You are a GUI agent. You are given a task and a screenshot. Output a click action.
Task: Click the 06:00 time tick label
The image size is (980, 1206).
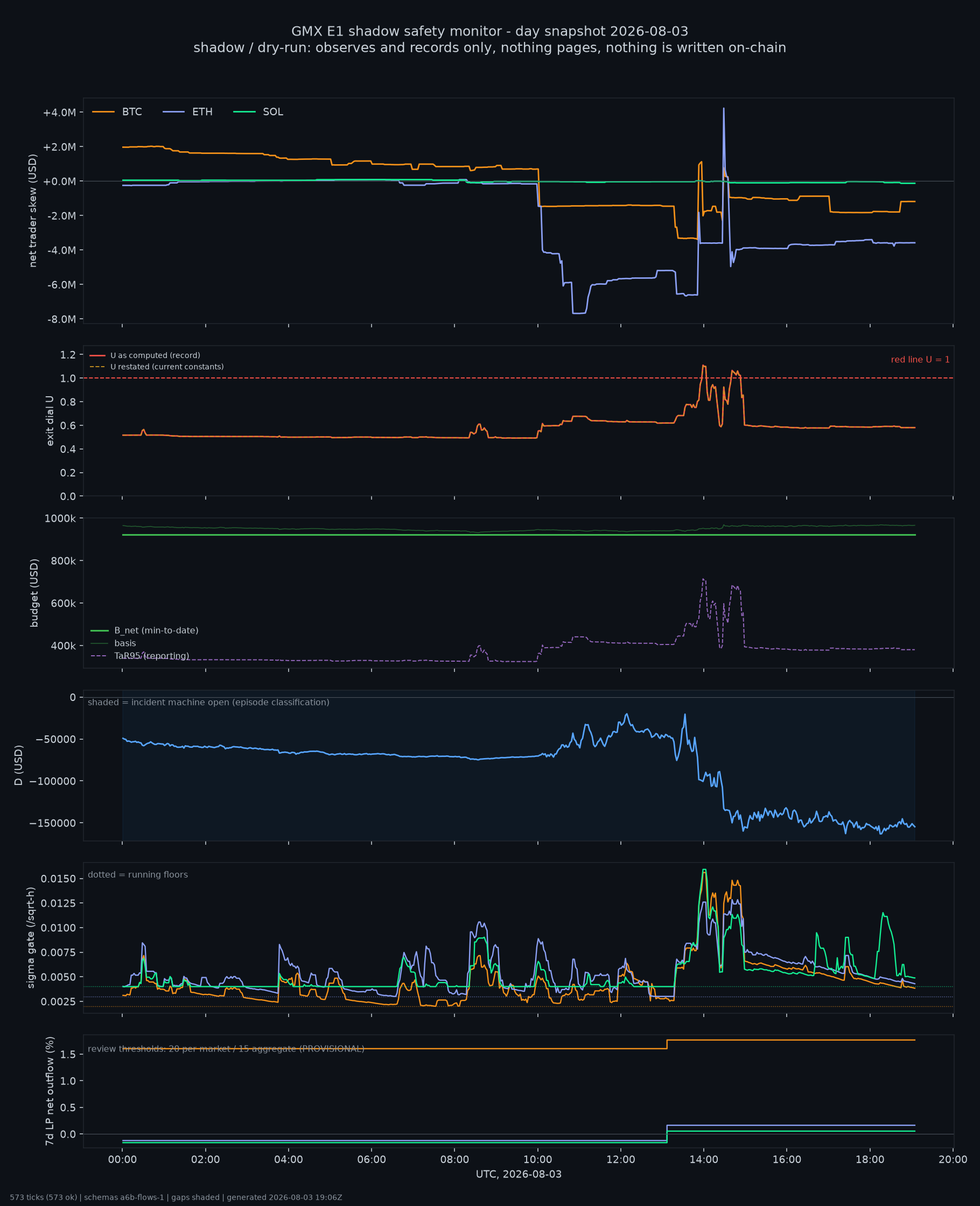[x=372, y=1160]
